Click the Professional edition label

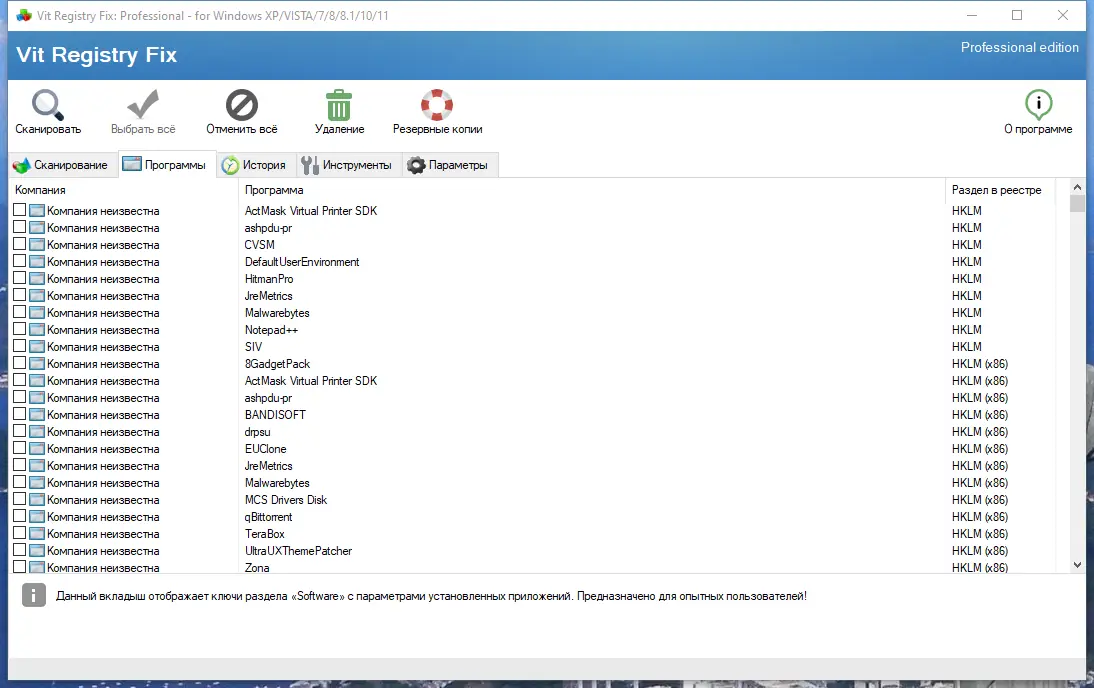[1019, 47]
